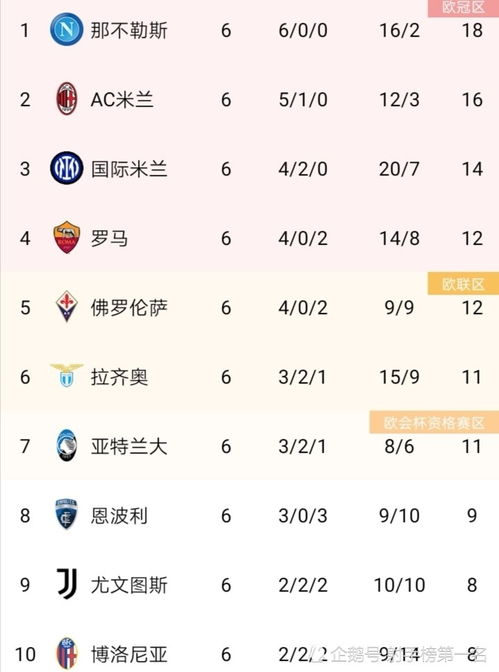
Task: Open the 那不勒斯 team name link
Action: pos(129,30)
